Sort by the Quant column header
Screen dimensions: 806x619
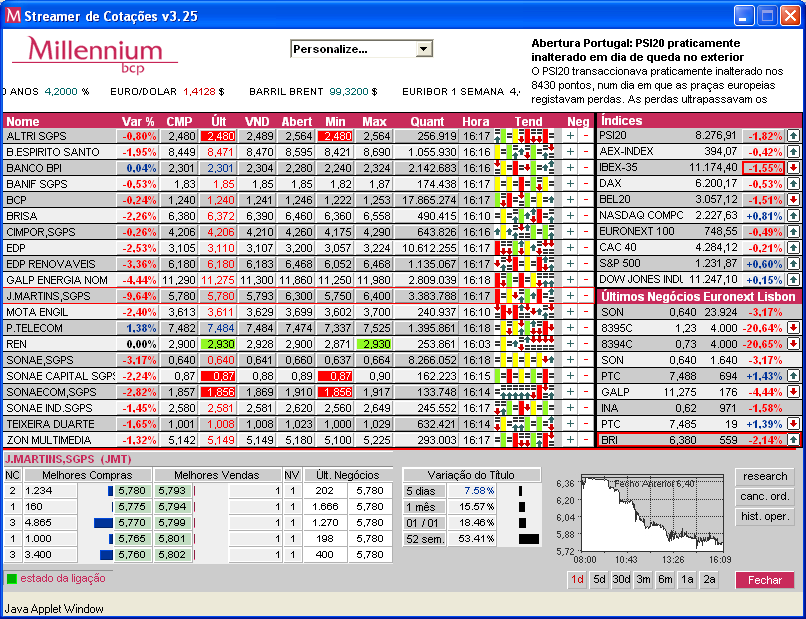click(427, 122)
